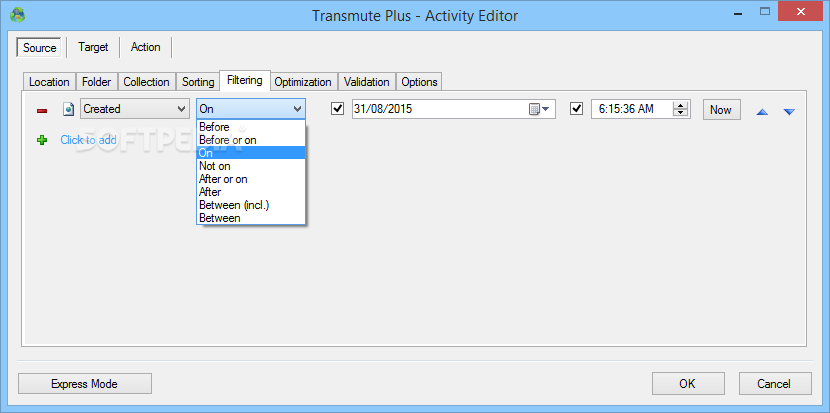Choose After or on option
The width and height of the screenshot is (830, 413).
click(251, 179)
